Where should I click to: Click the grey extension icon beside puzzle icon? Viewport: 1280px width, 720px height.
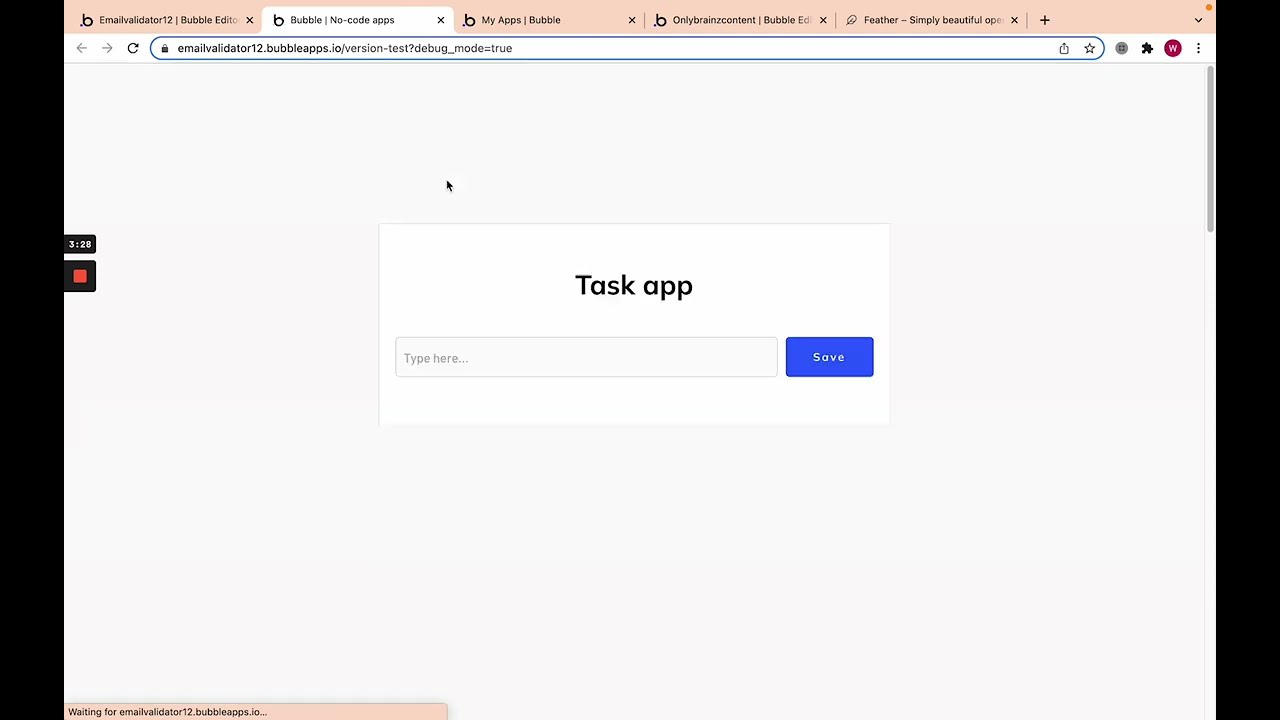coord(1121,48)
